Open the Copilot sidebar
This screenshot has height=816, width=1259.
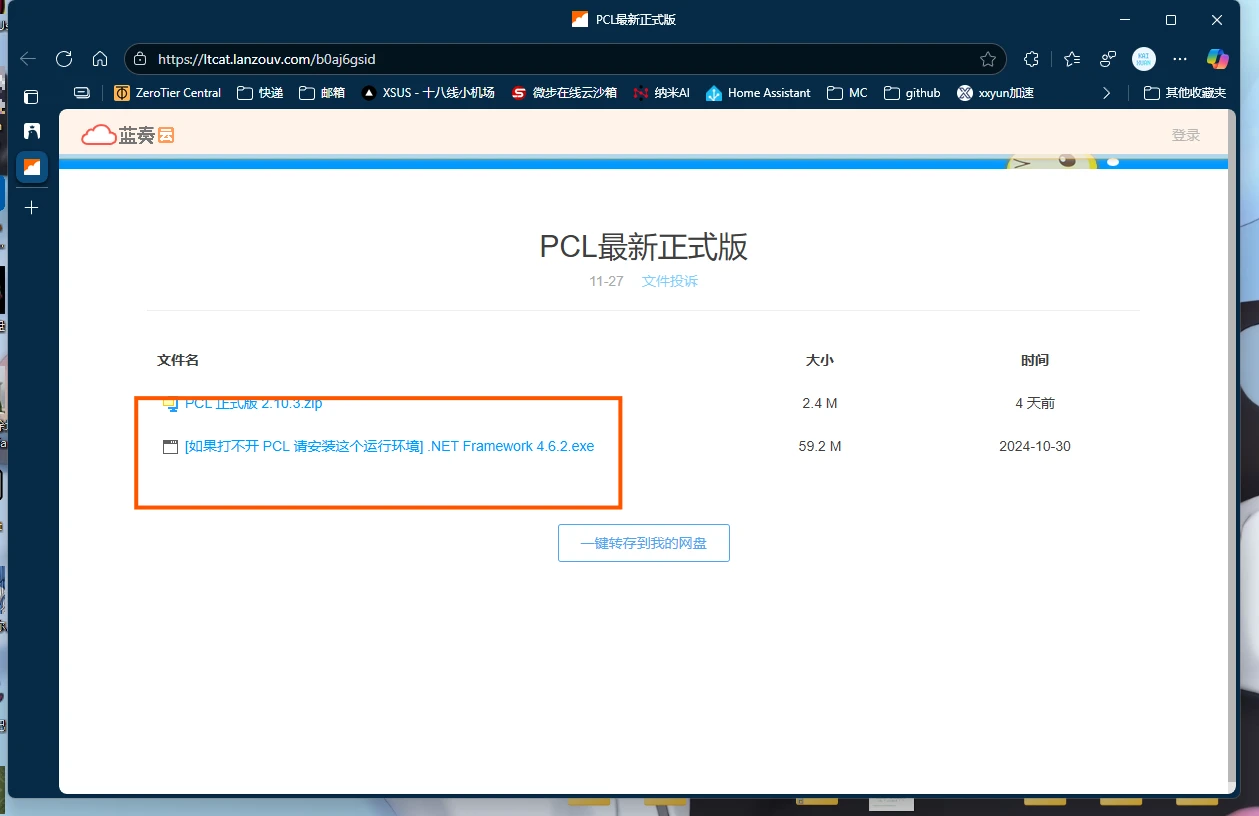click(x=1217, y=59)
